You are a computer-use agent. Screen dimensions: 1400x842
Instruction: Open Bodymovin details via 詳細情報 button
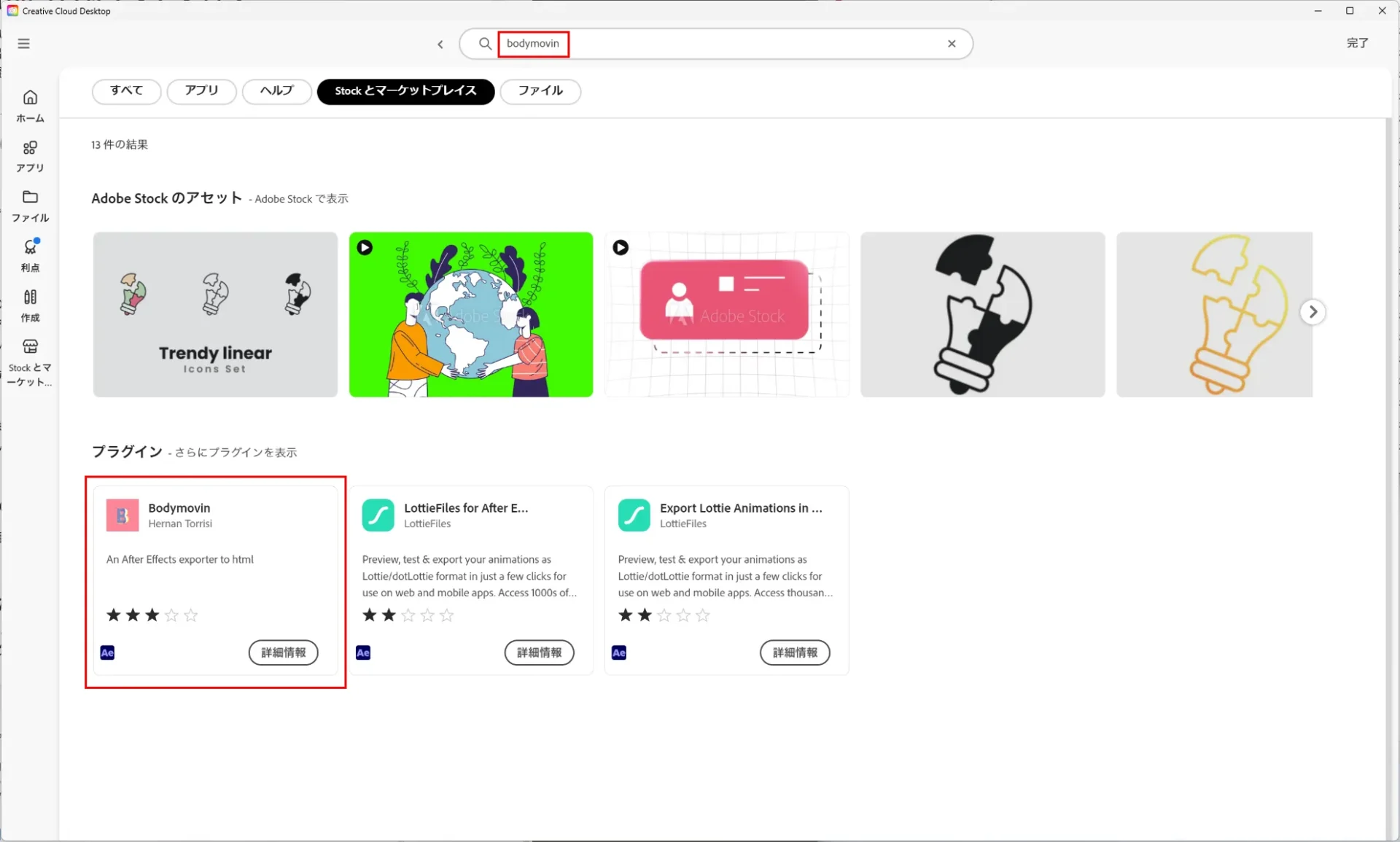(x=283, y=652)
